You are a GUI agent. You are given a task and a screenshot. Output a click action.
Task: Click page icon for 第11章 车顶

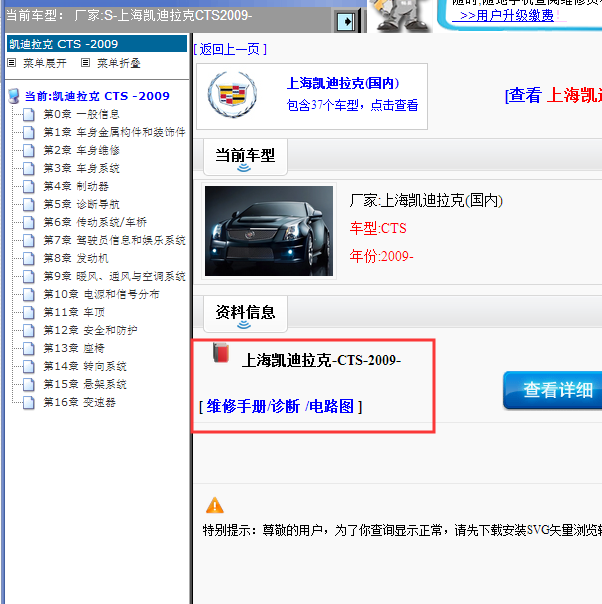[x=29, y=312]
